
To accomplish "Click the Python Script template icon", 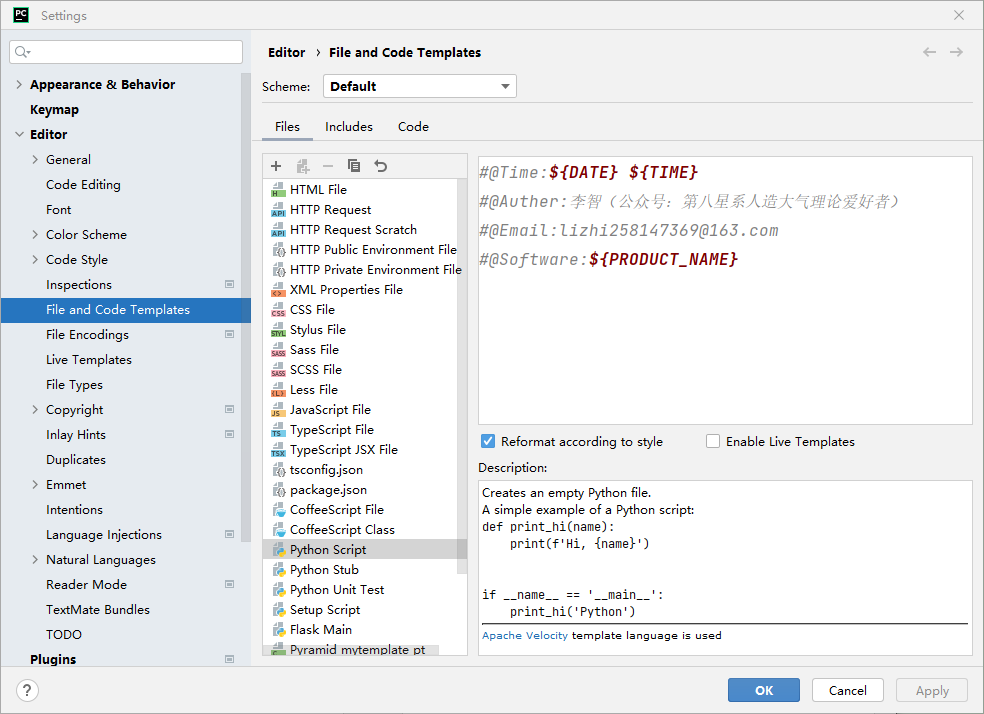I will tap(279, 550).
